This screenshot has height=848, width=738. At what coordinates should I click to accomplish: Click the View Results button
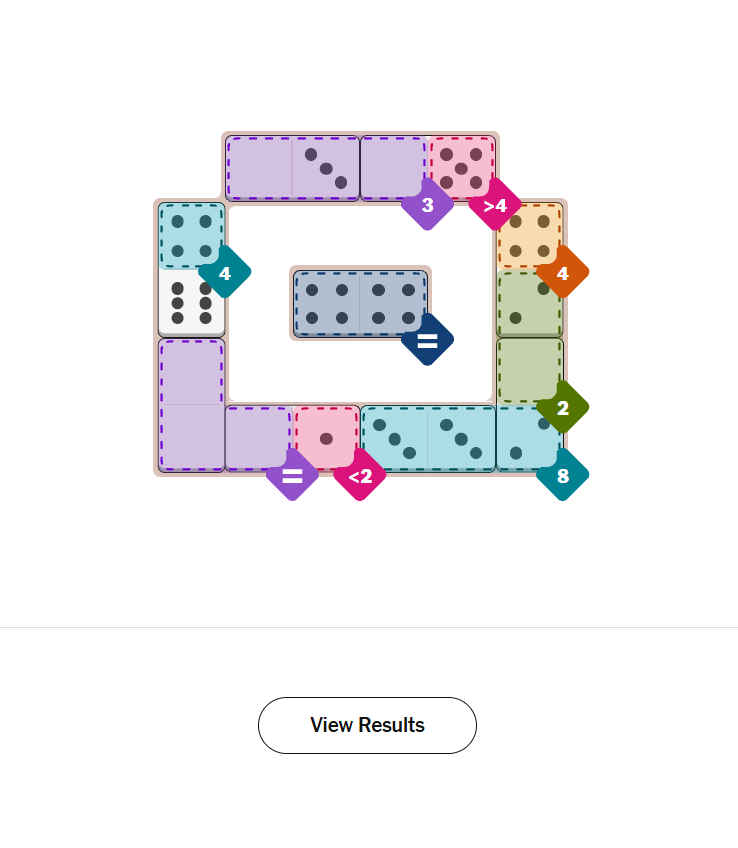[367, 725]
